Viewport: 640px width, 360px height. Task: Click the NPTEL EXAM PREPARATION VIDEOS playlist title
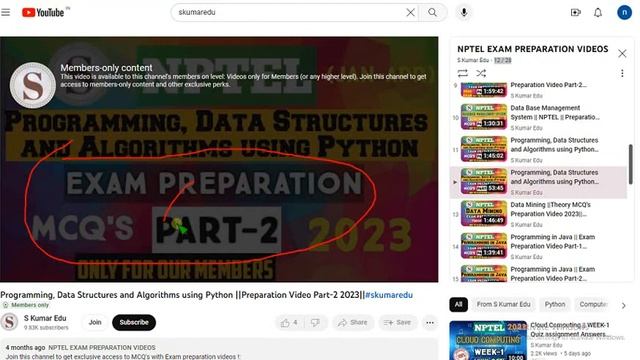click(x=533, y=49)
